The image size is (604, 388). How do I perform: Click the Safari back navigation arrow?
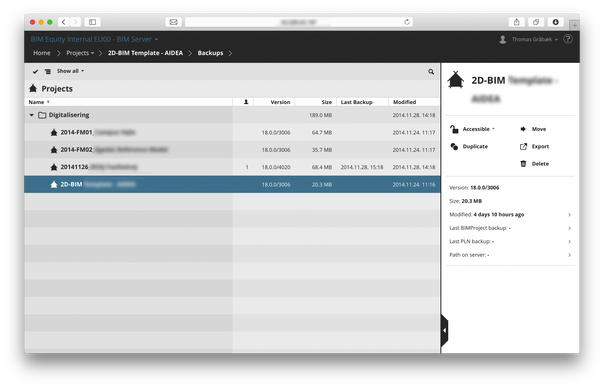[64, 22]
